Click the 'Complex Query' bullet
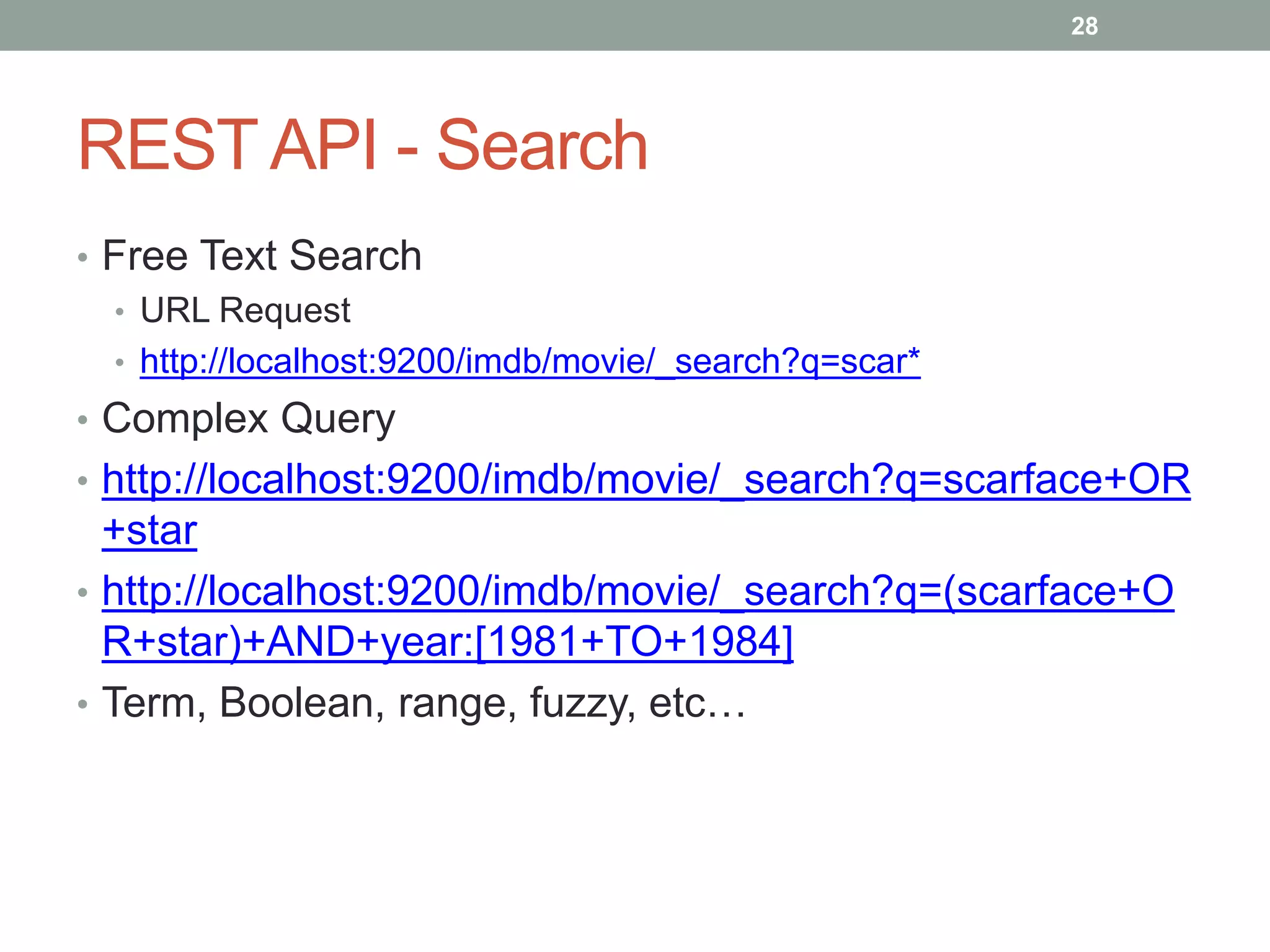 point(249,419)
